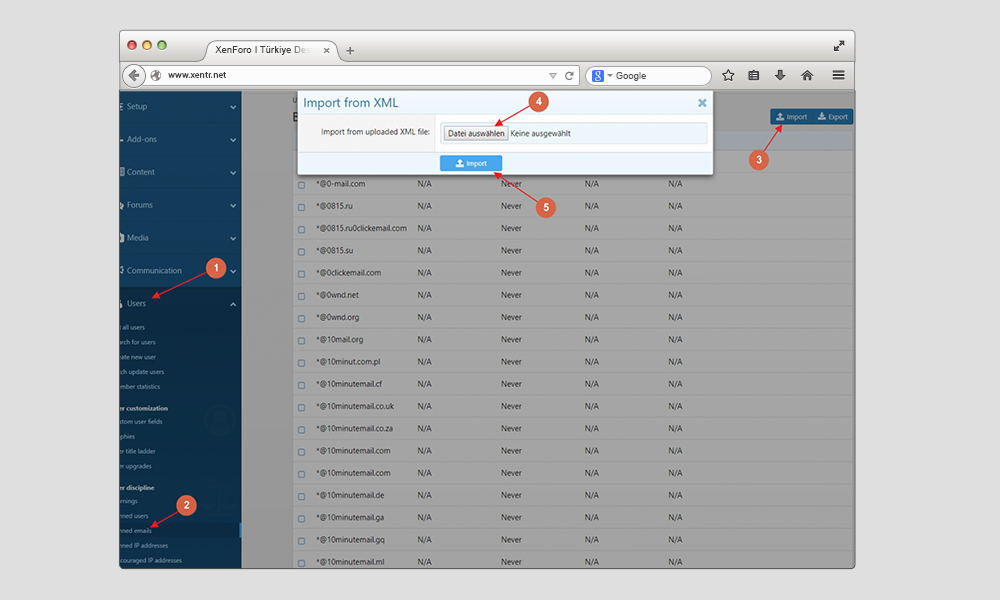Click the Export button in page header
Image resolution: width=1000 pixels, height=600 pixels.
(832, 117)
